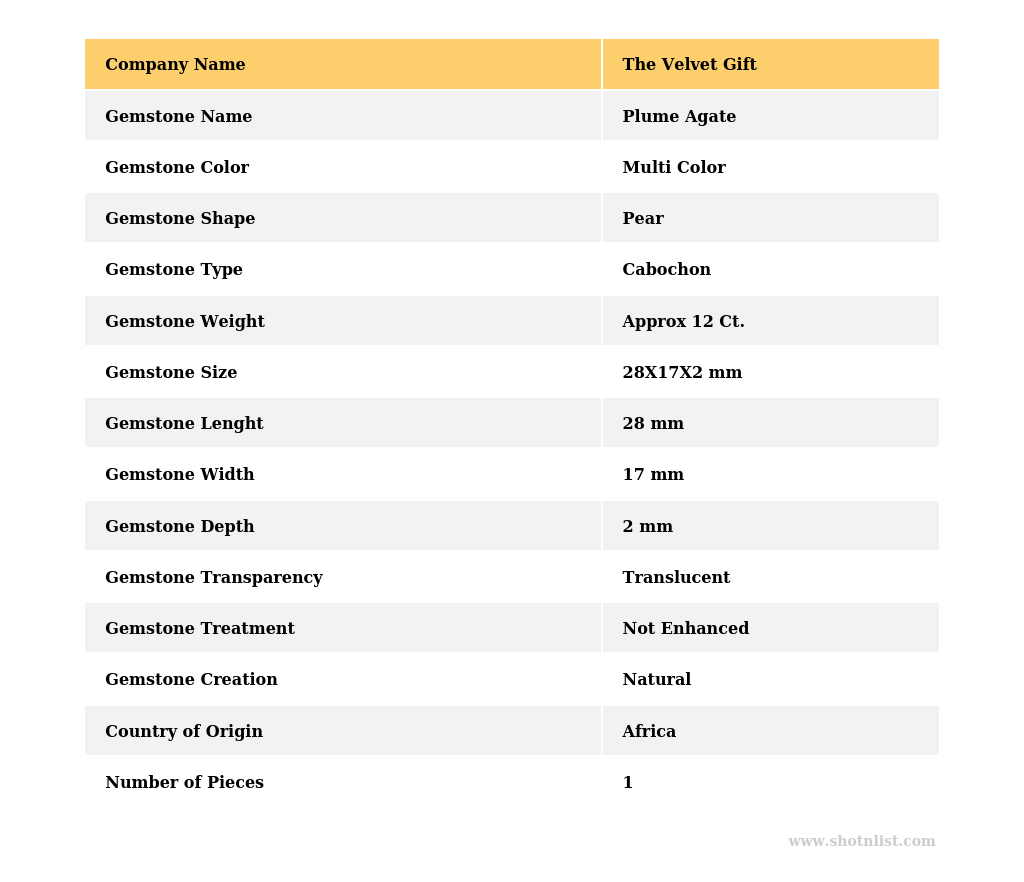Select the Gemstone Lenght label

point(184,424)
